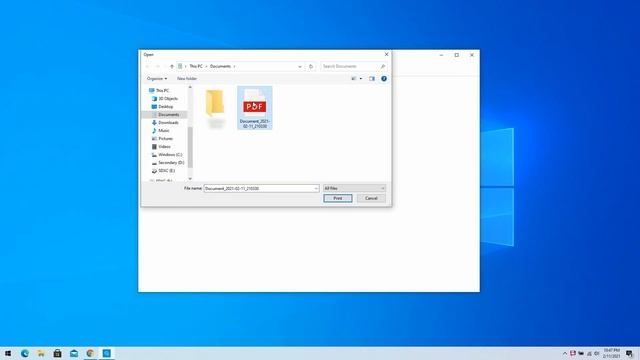Open the All files type dropdown
Screen dimensions: 640x360
coord(354,189)
